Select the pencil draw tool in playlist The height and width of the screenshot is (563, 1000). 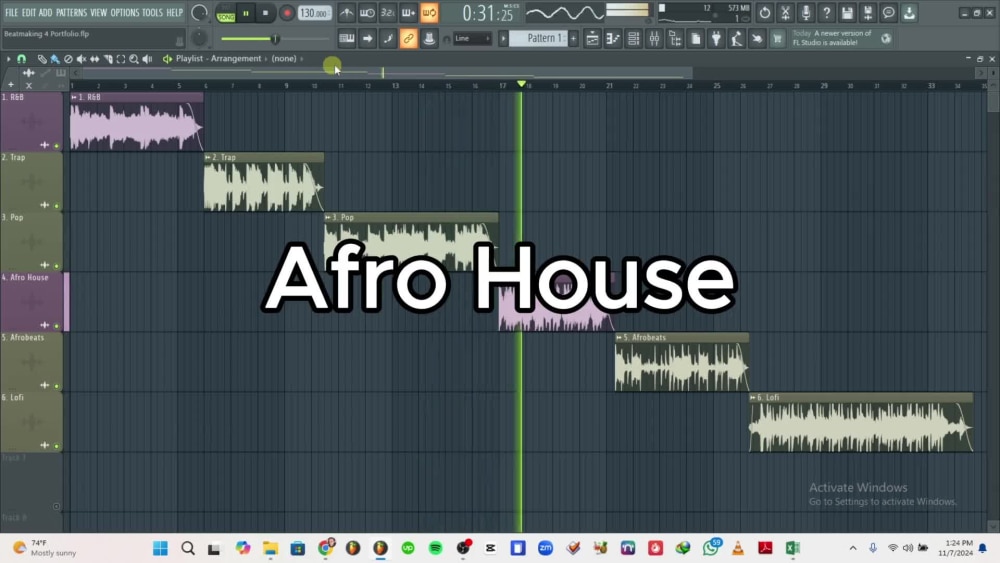pyautogui.click(x=42, y=59)
